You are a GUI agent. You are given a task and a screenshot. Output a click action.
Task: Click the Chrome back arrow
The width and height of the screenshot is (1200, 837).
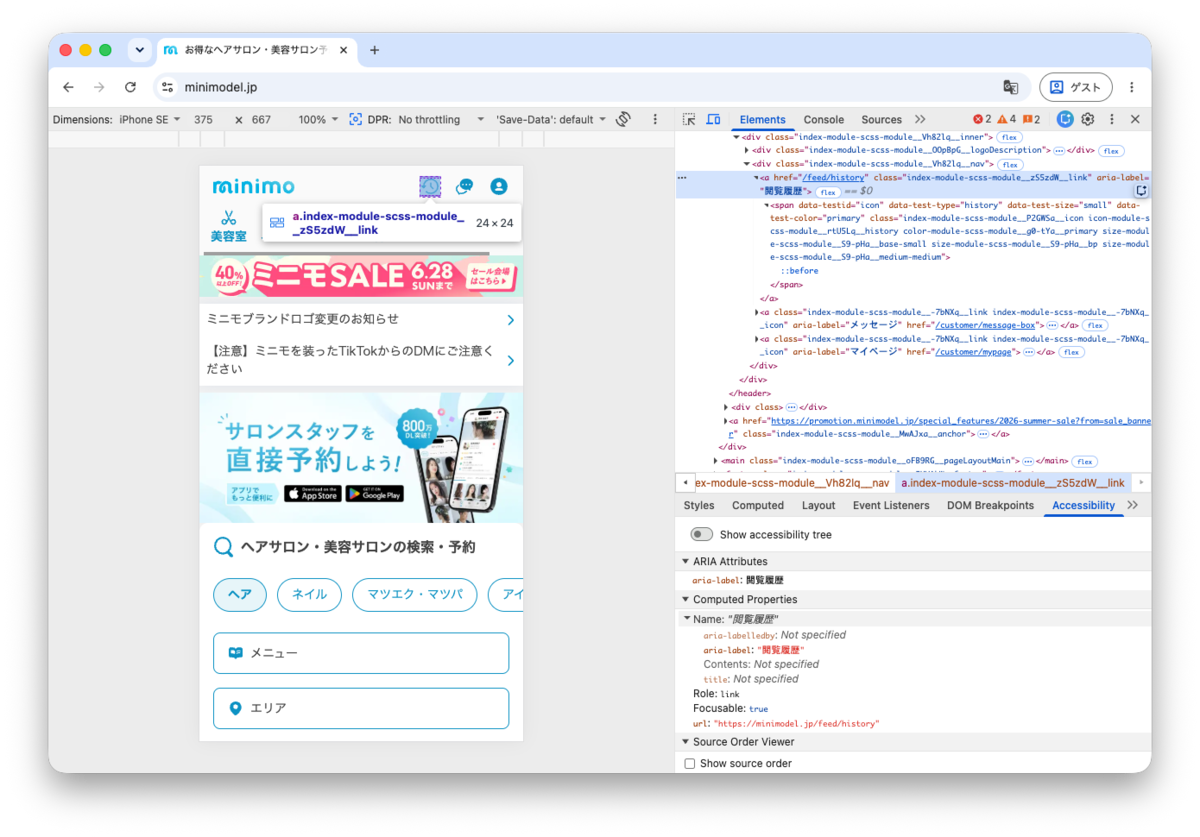(x=68, y=87)
